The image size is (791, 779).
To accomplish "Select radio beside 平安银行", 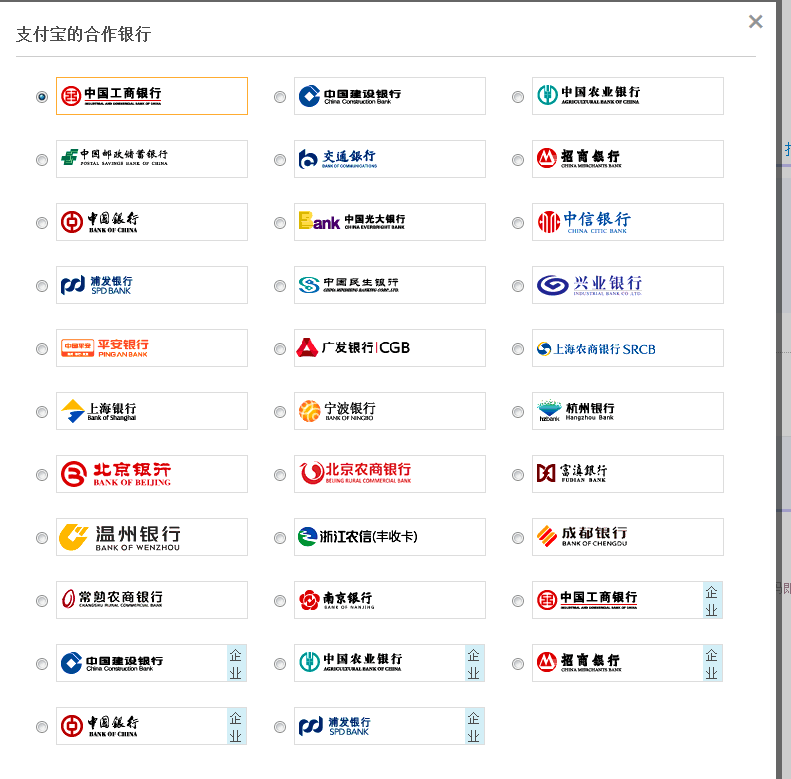I will click(x=42, y=349).
